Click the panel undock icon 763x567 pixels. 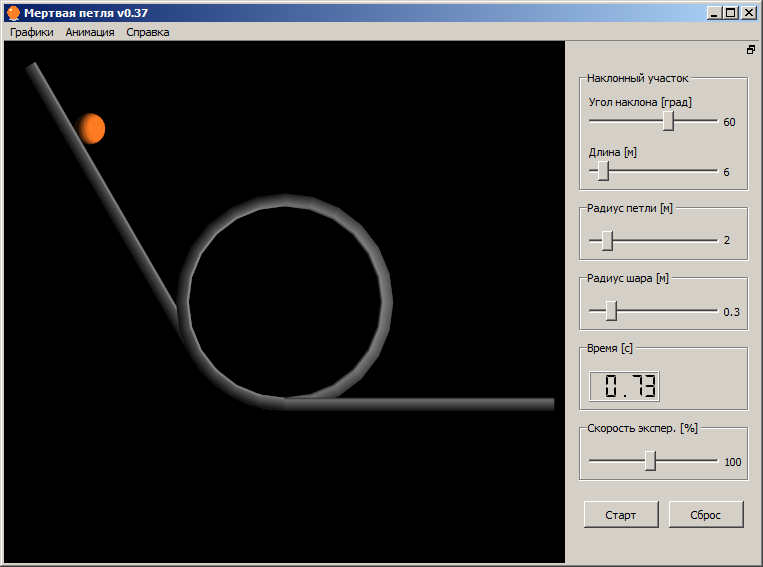pyautogui.click(x=751, y=50)
